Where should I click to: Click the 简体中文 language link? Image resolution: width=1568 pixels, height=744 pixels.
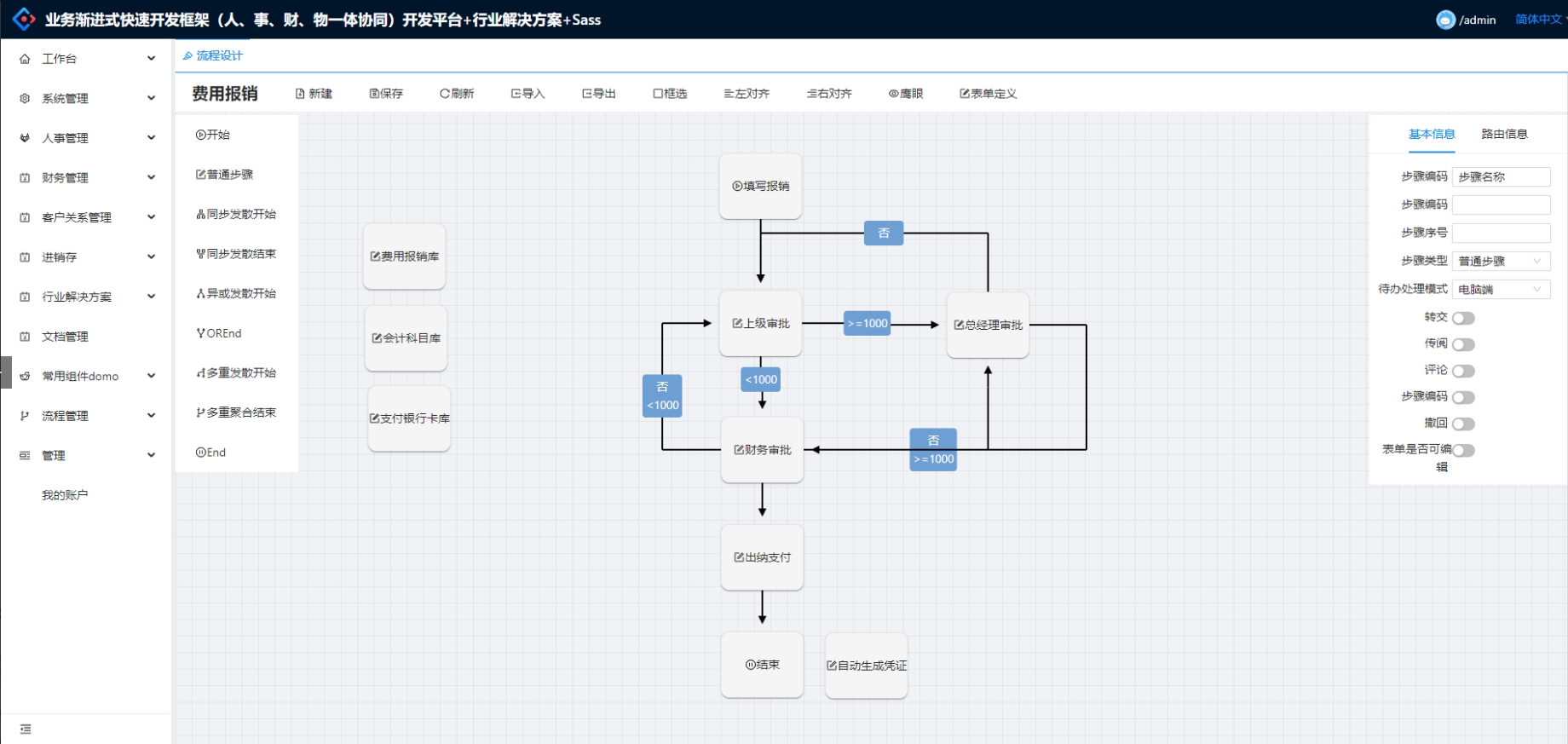1538,20
